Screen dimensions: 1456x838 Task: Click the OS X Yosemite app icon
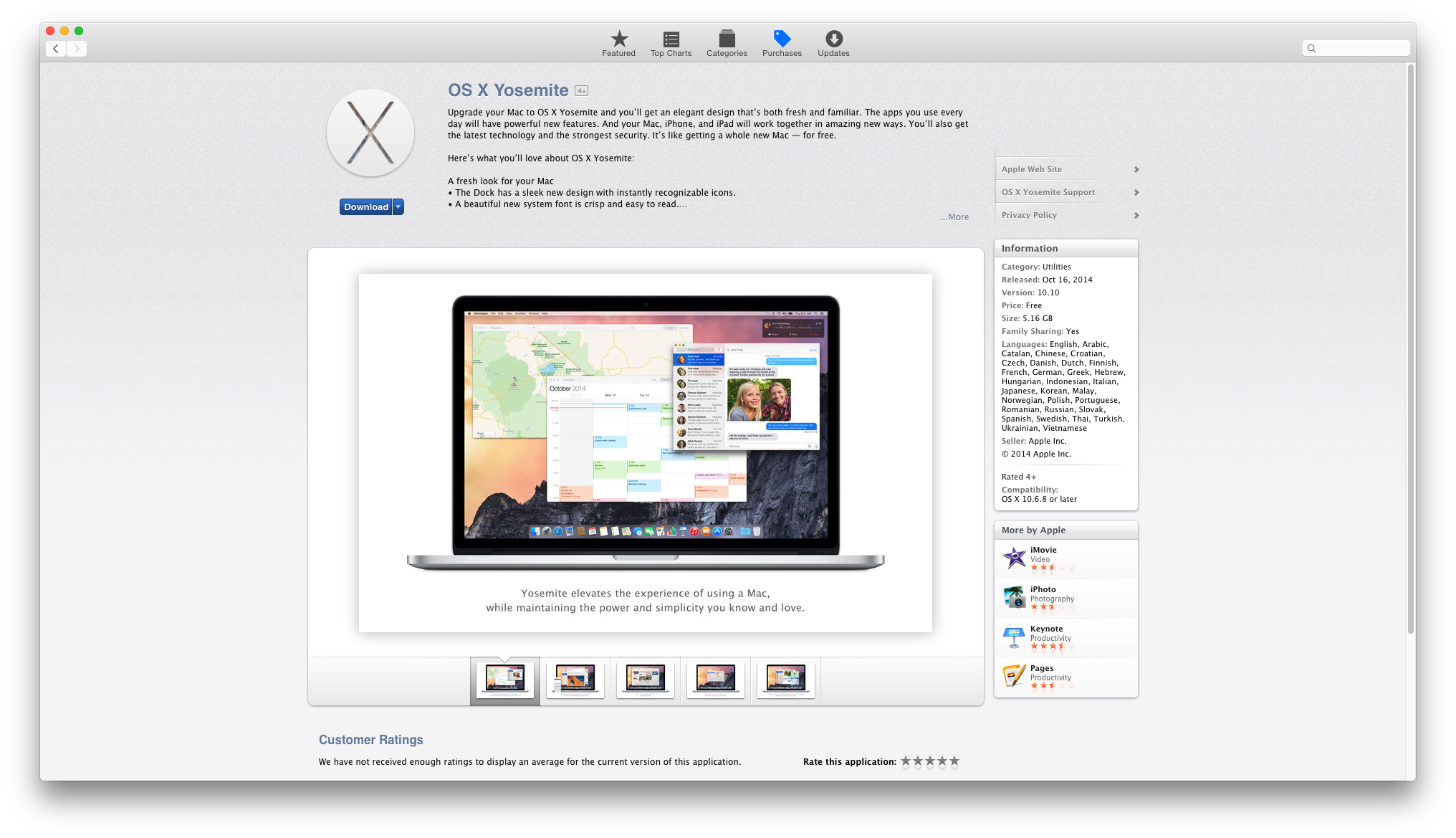[x=370, y=133]
